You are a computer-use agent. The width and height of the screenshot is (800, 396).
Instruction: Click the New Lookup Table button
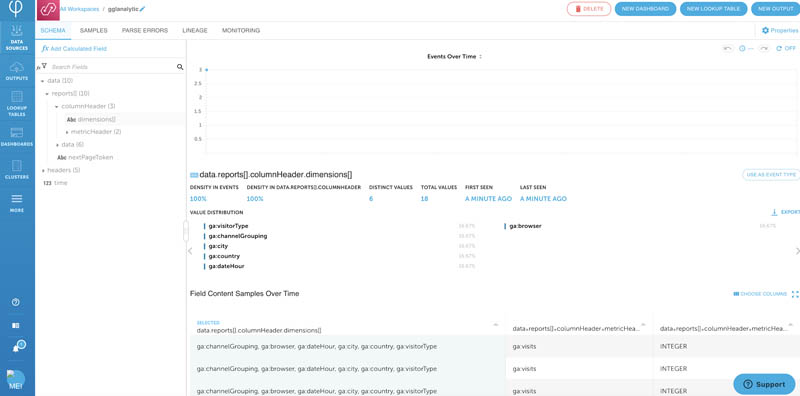(x=714, y=9)
